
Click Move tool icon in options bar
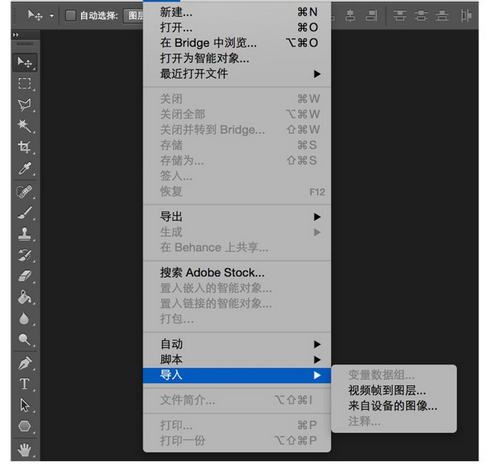tap(35, 15)
